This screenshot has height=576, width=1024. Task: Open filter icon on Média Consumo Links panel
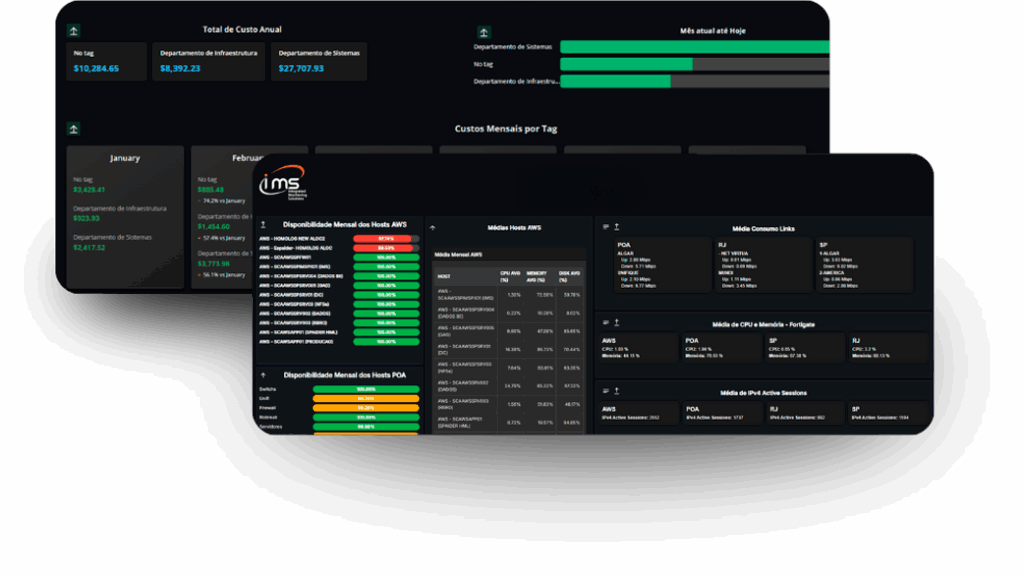(x=606, y=227)
